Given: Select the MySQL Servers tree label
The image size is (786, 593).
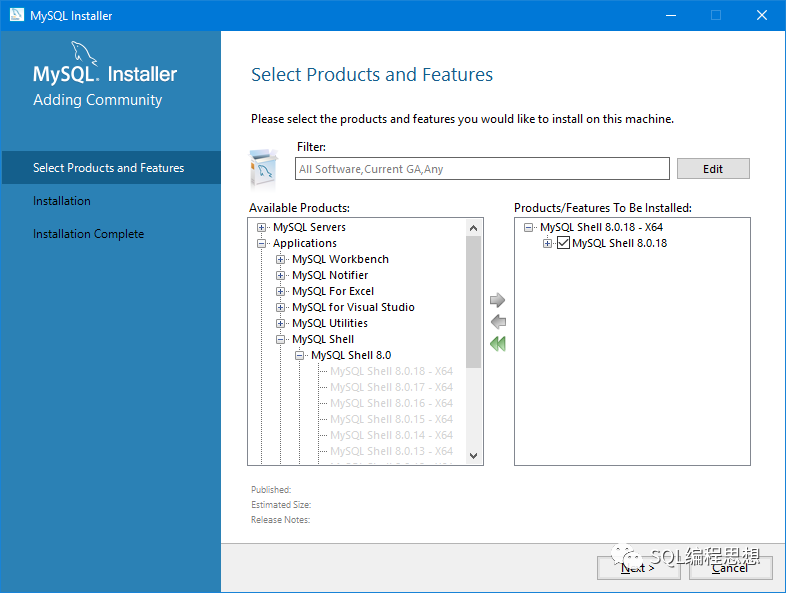Looking at the screenshot, I should click(x=309, y=227).
